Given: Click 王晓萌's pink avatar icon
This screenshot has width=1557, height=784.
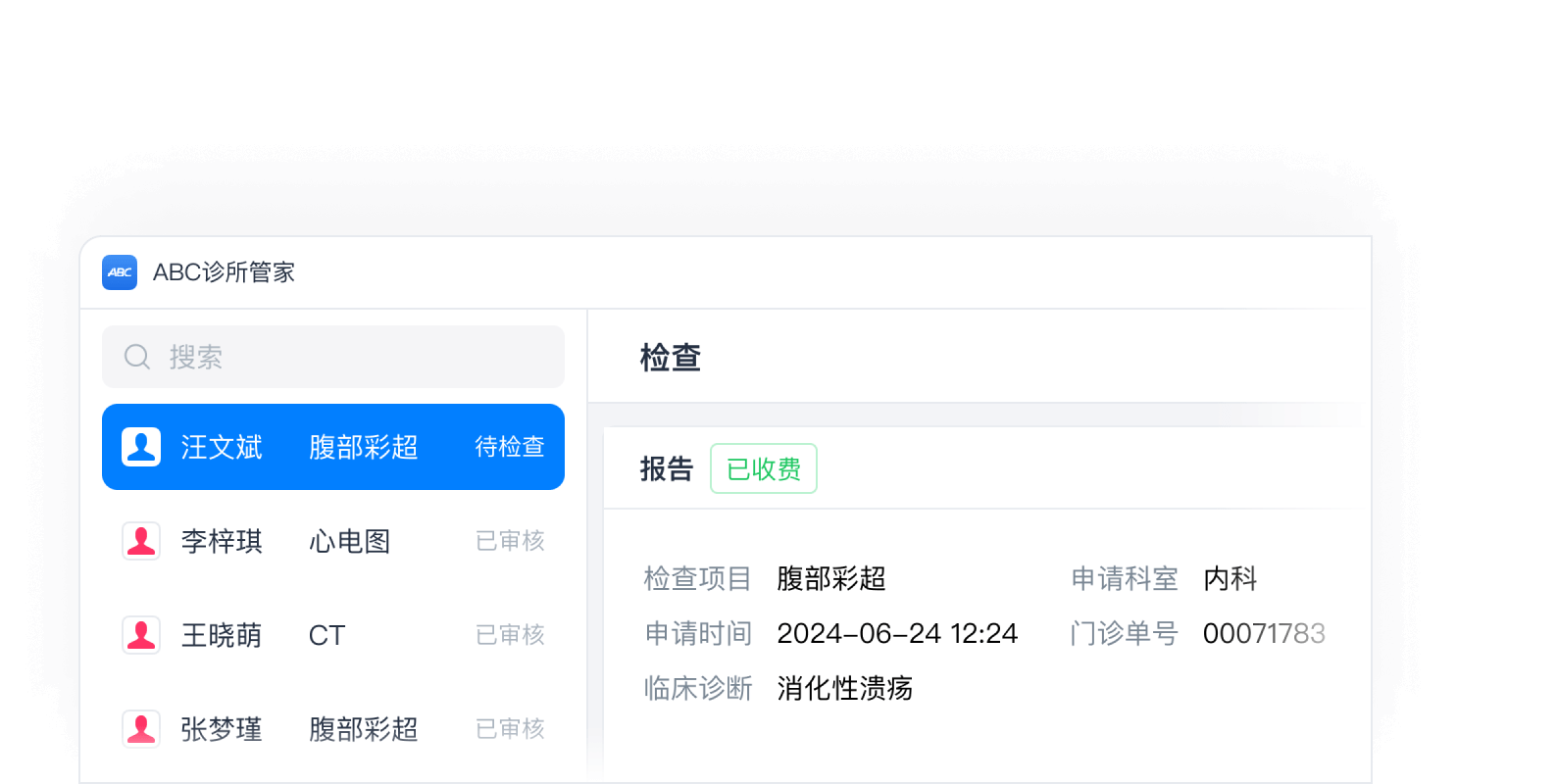Looking at the screenshot, I should pyautogui.click(x=141, y=635).
